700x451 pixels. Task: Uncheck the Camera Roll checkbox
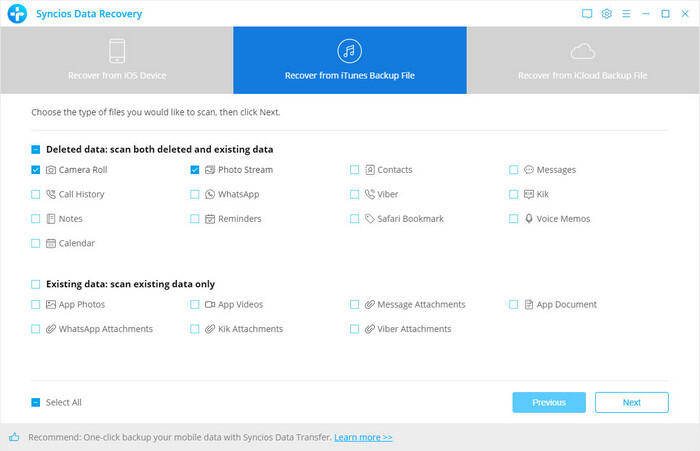point(36,170)
